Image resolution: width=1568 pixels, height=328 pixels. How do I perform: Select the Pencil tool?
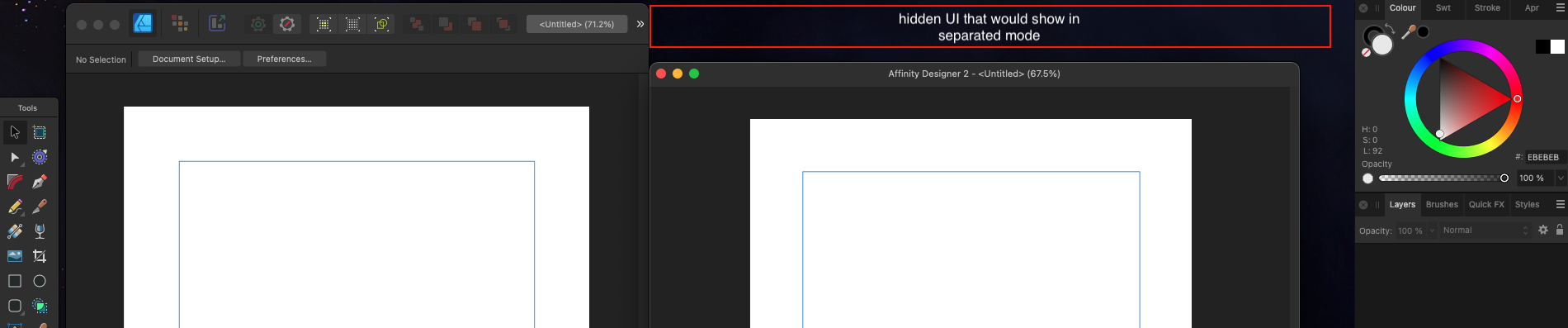coord(15,207)
